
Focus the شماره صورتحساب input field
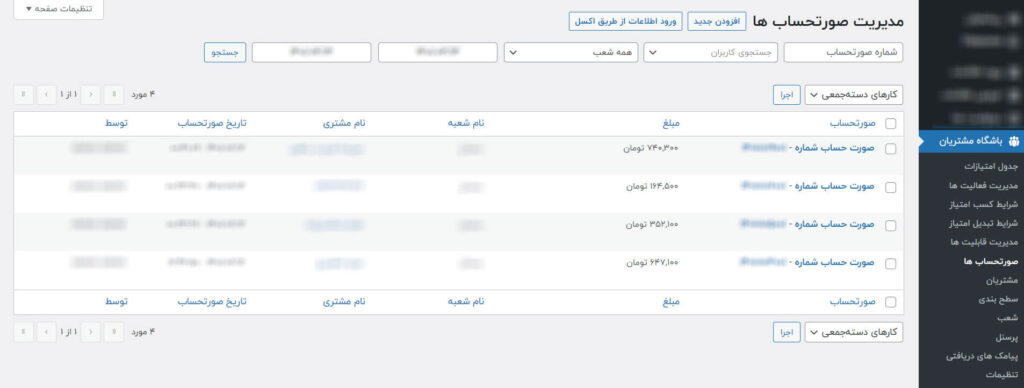pyautogui.click(x=843, y=52)
